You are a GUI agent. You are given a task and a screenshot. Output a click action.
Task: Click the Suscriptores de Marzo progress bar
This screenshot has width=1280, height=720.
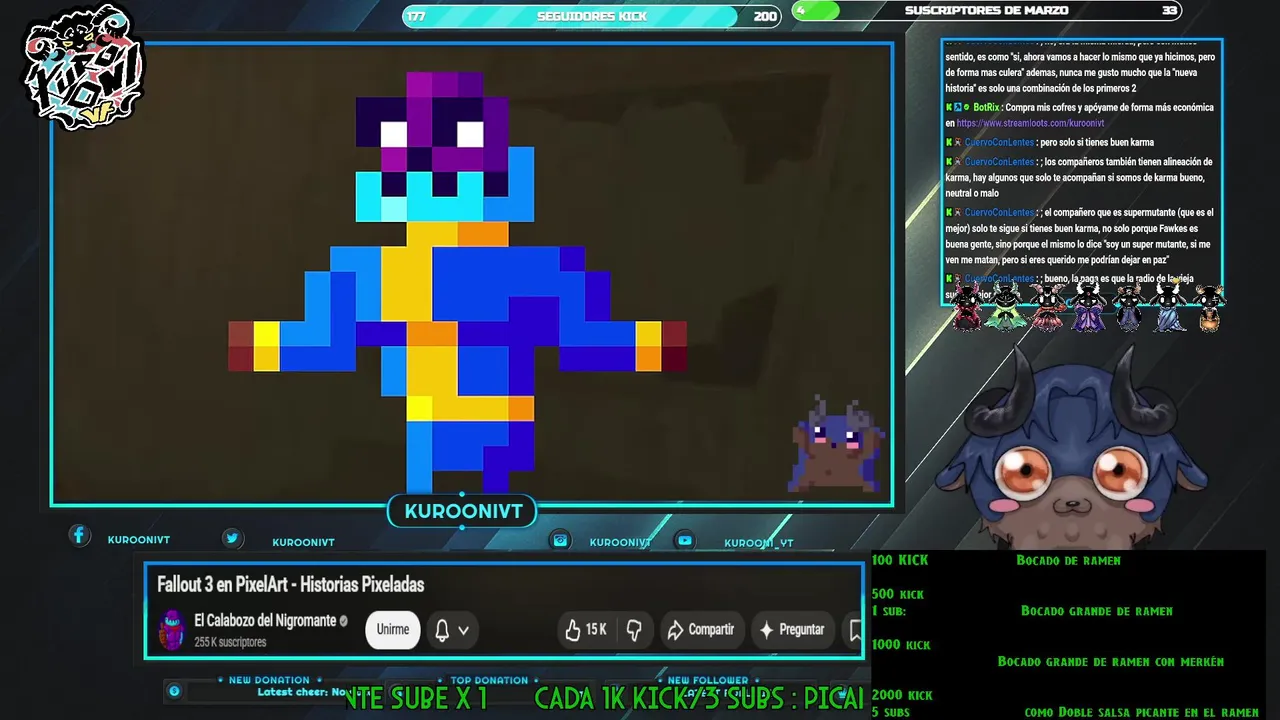[x=987, y=11]
